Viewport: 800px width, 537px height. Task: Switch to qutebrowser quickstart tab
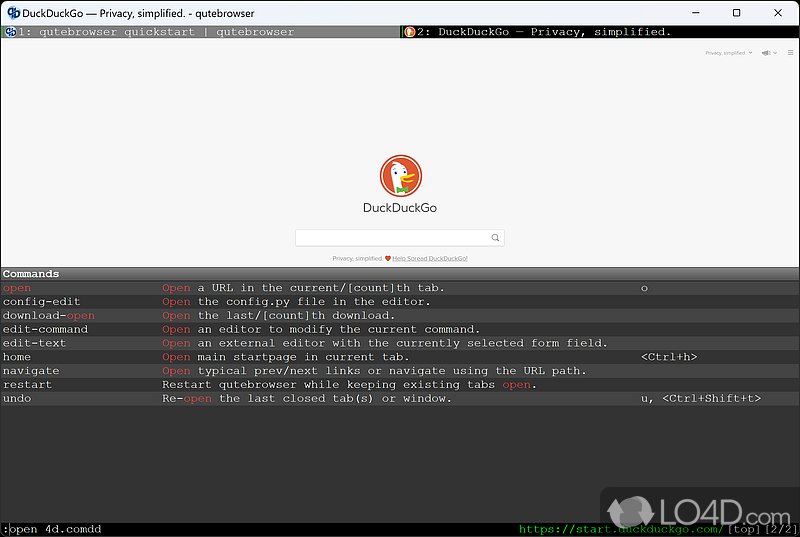click(x=201, y=32)
